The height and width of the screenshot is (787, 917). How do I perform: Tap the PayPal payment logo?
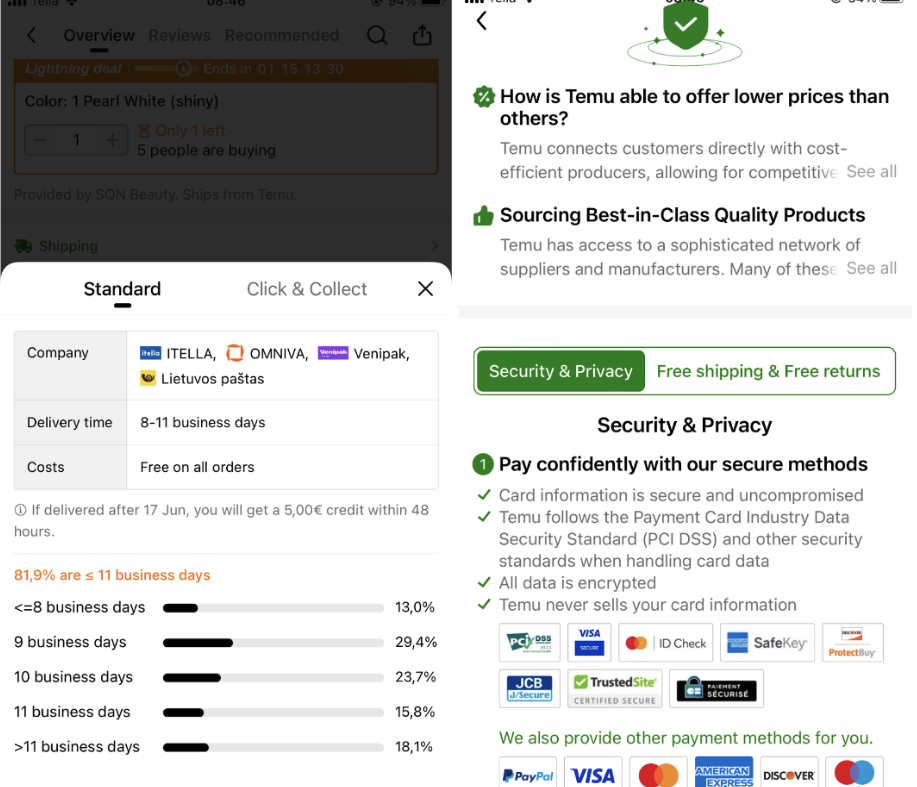click(528, 773)
